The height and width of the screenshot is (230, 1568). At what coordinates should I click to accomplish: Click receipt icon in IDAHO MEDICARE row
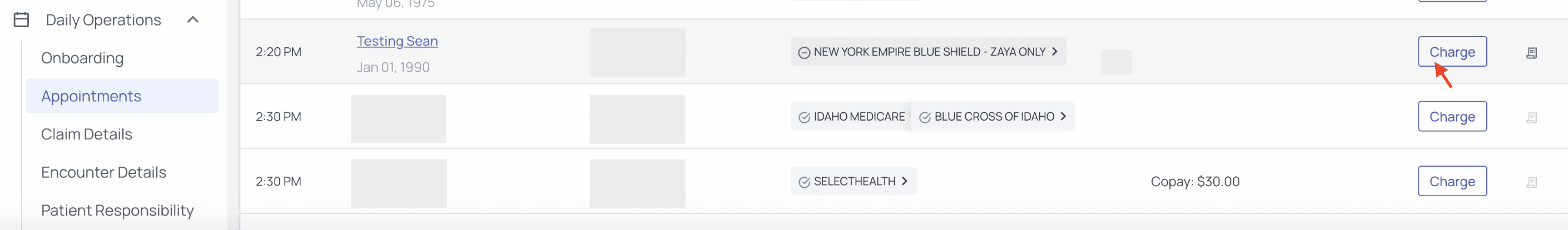tap(1531, 117)
